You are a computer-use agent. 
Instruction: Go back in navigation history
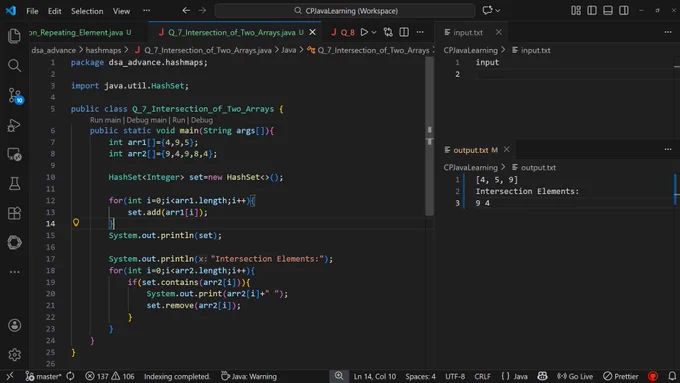[x=186, y=10]
